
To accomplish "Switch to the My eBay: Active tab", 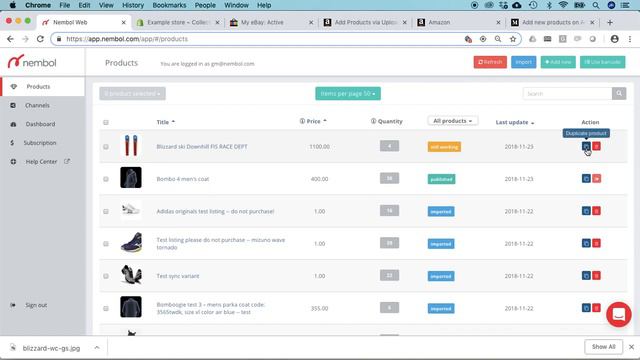I will (x=271, y=22).
